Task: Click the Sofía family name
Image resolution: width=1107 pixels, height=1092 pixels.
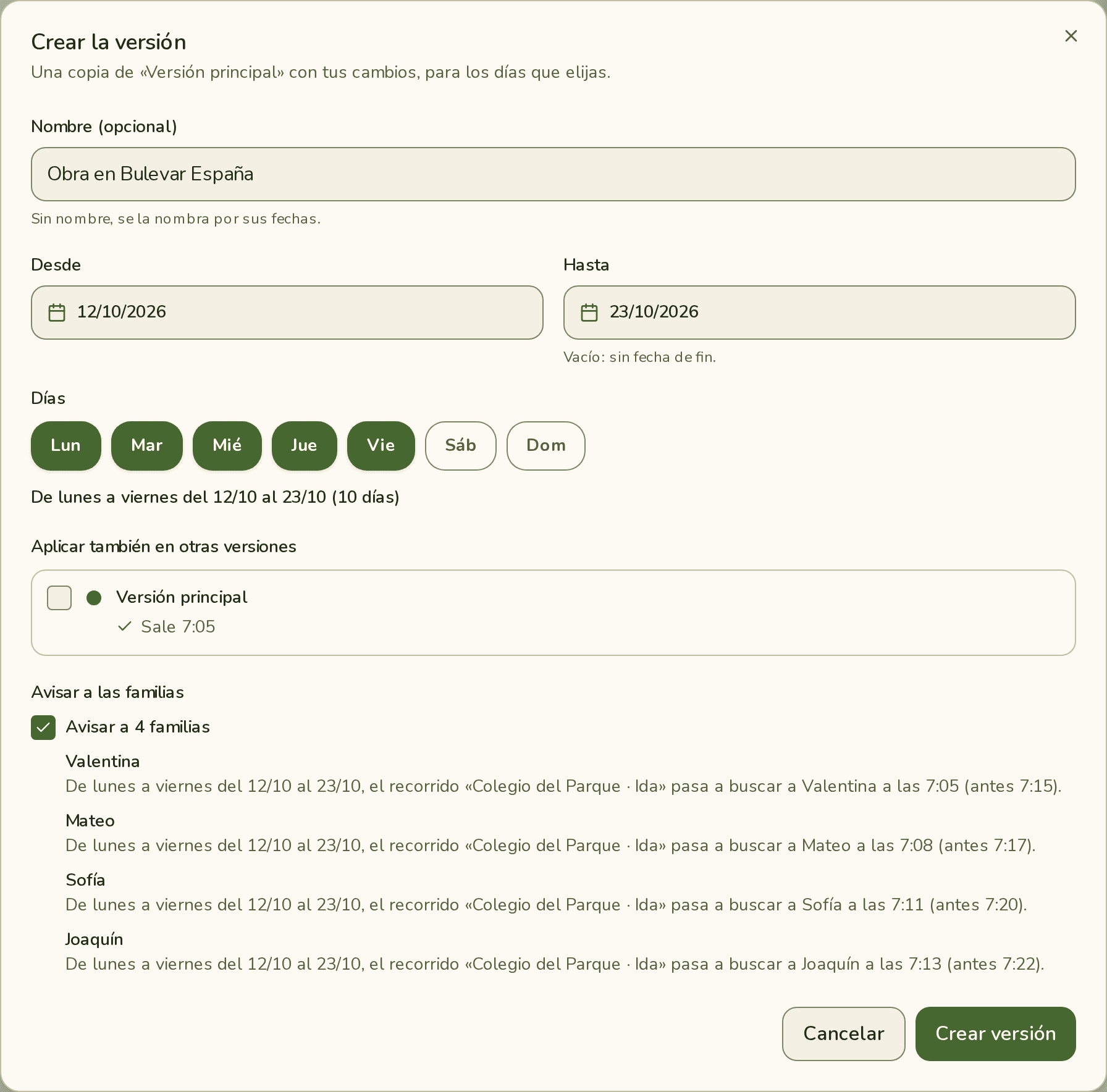Action: 85,880
